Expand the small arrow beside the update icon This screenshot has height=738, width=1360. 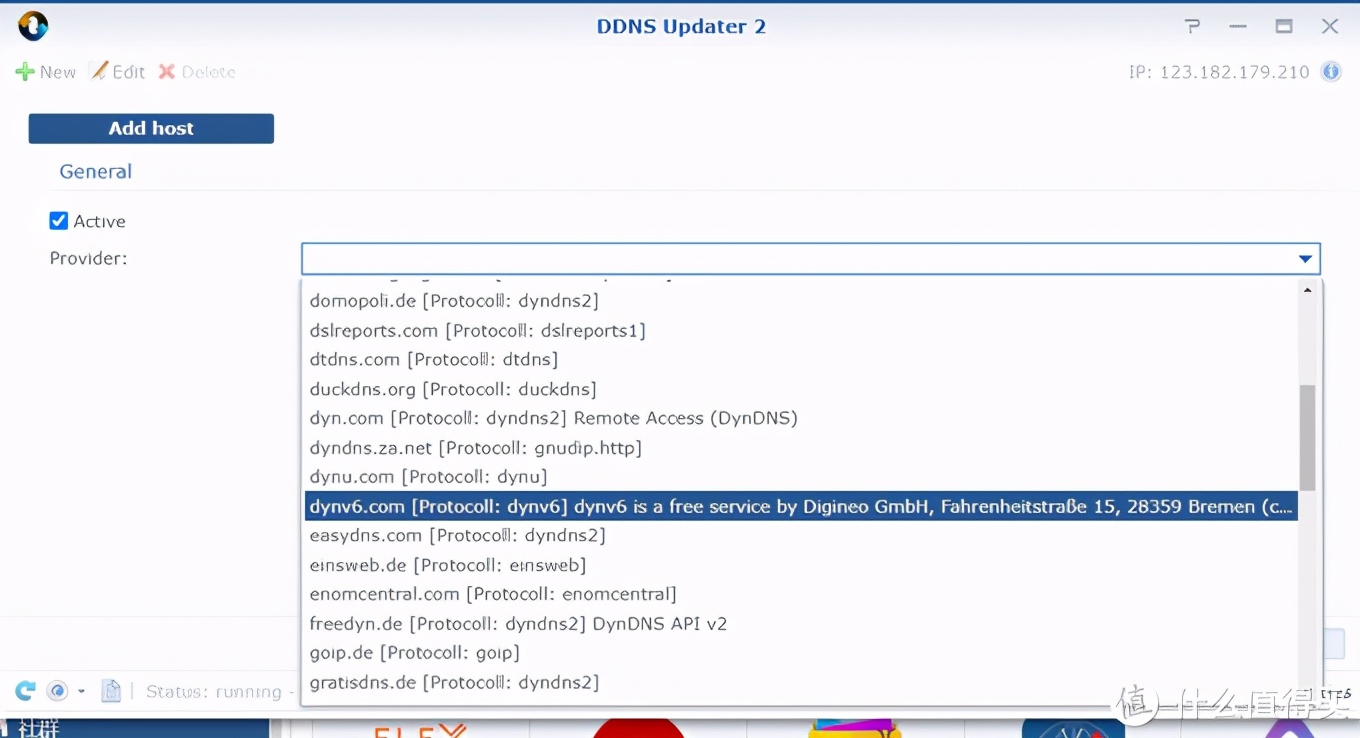(x=81, y=692)
